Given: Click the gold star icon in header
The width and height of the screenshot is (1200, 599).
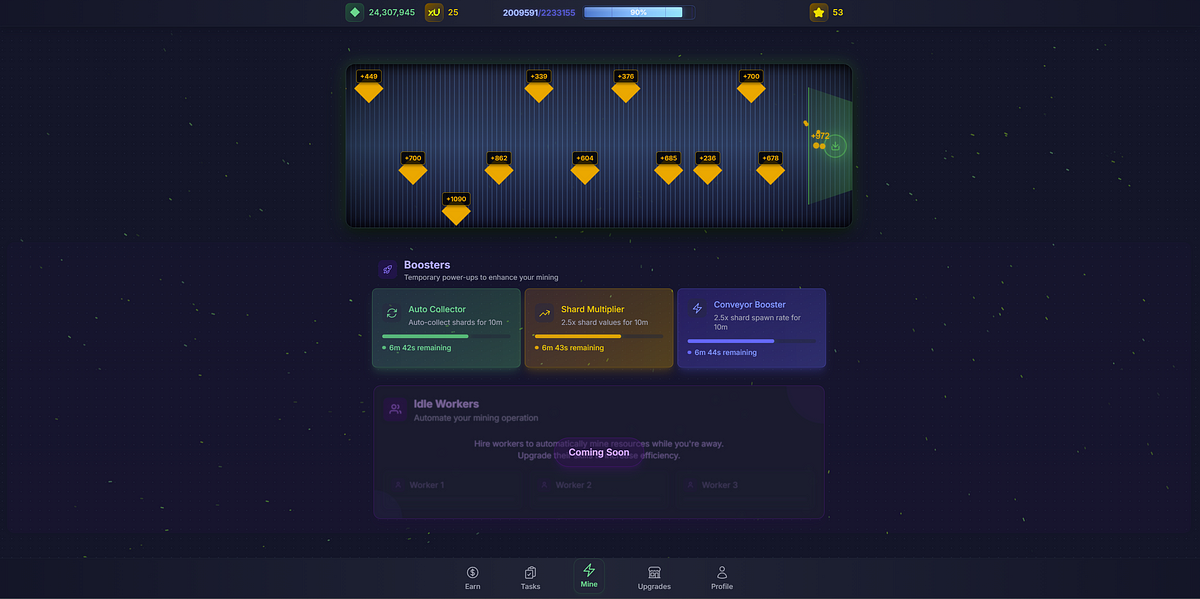Looking at the screenshot, I should click(x=819, y=12).
